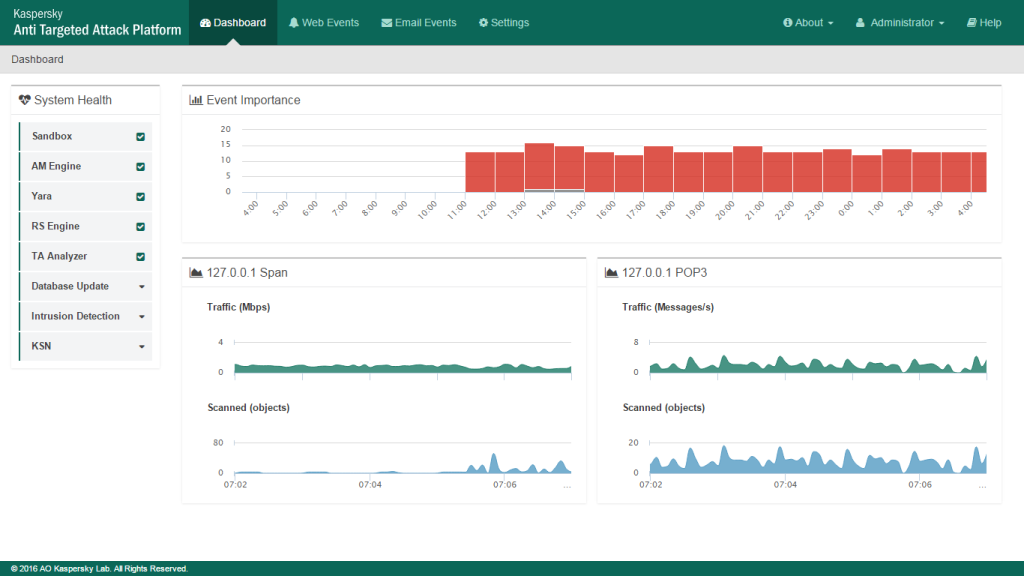
Task: Click the Settings gear icon
Action: pos(483,23)
